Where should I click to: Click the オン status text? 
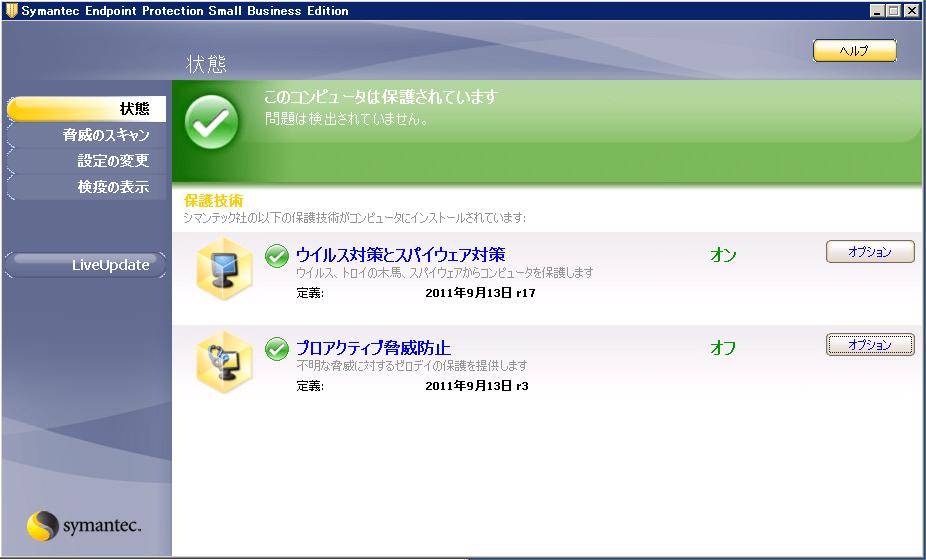[x=723, y=255]
